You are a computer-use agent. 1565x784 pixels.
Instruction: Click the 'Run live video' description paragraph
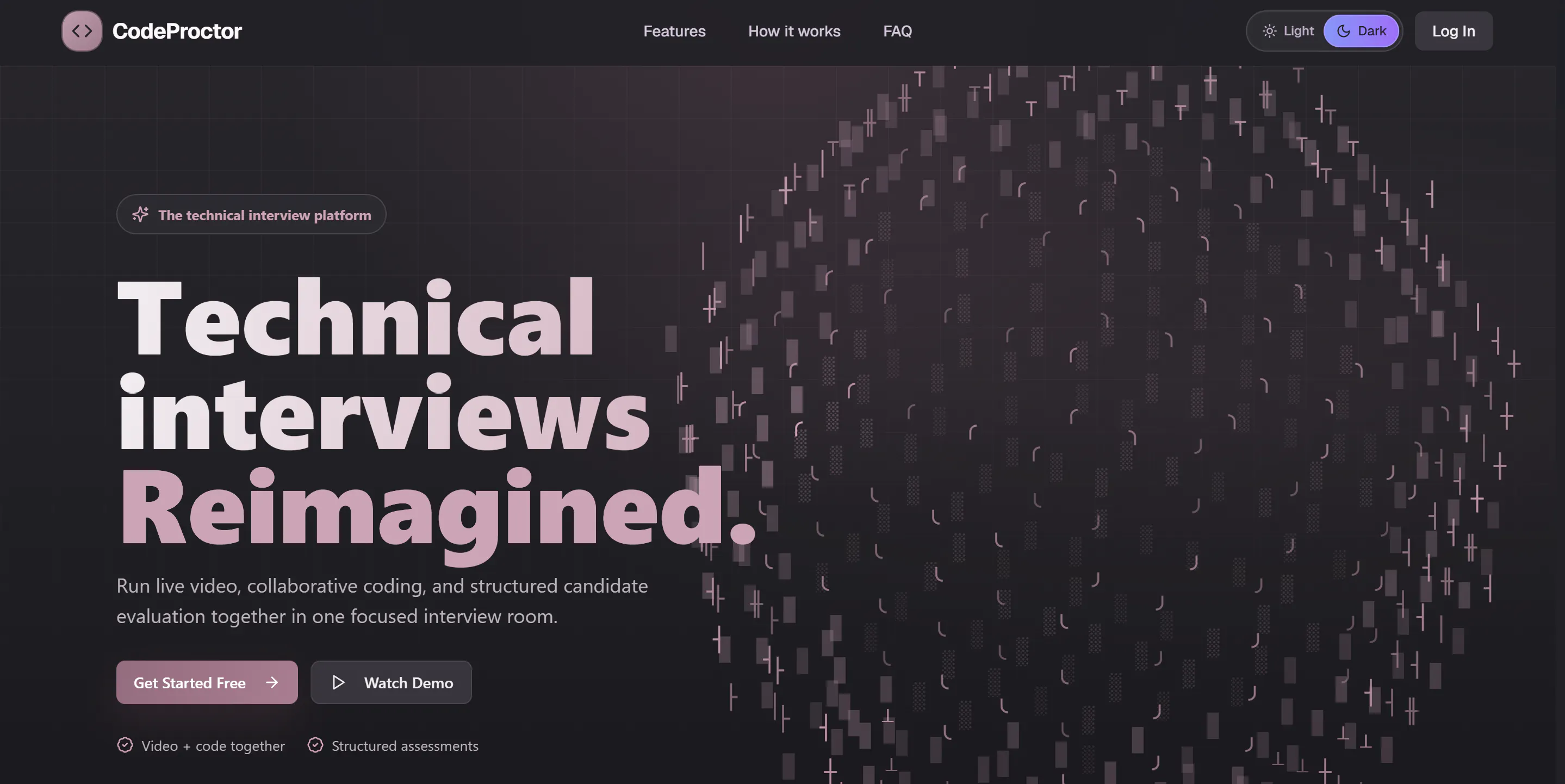coord(382,601)
